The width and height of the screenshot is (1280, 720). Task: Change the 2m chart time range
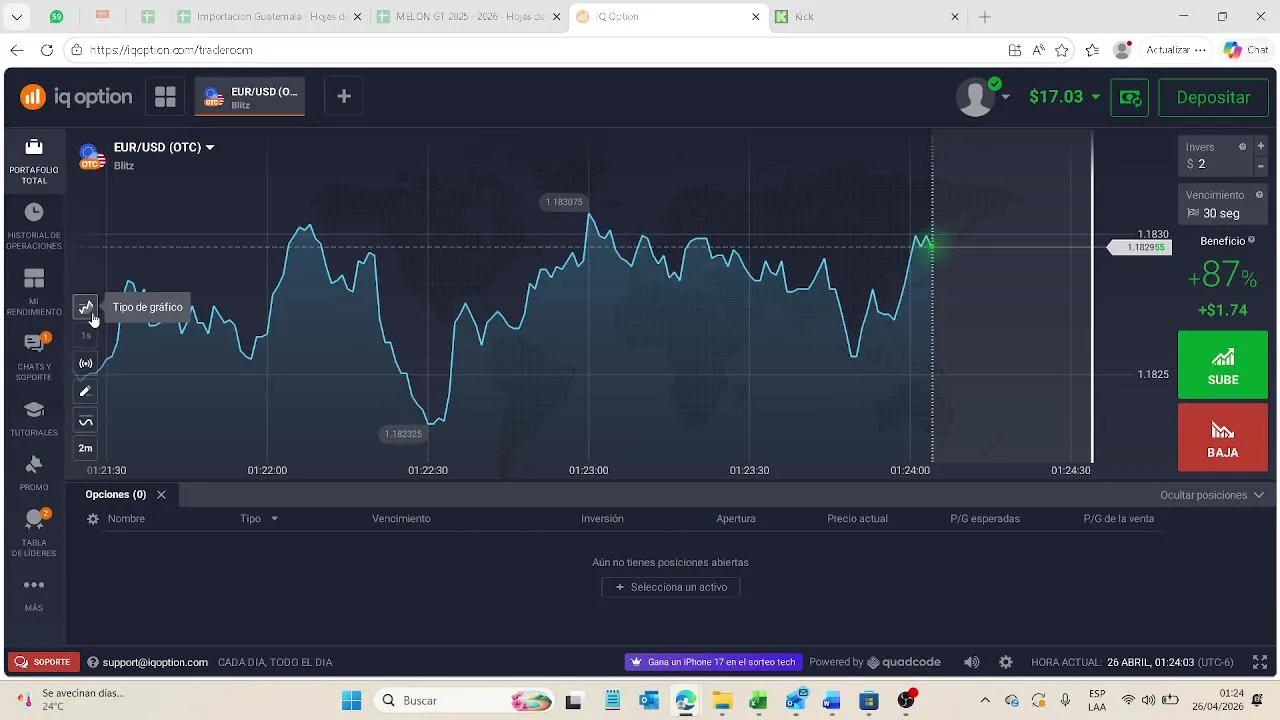pos(86,448)
